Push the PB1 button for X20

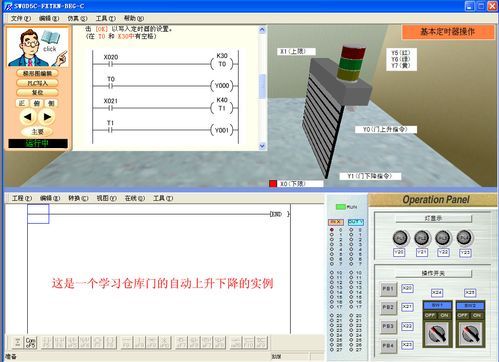tap(388, 289)
